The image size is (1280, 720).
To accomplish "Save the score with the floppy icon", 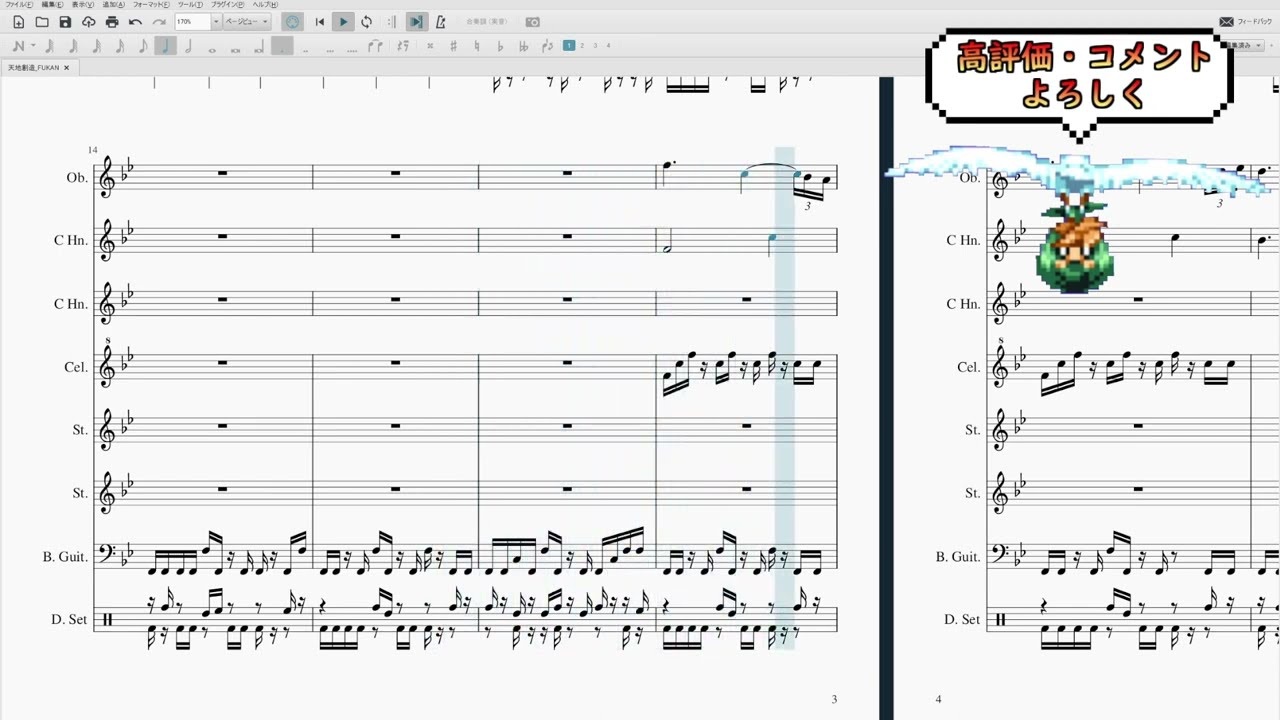I will (65, 22).
